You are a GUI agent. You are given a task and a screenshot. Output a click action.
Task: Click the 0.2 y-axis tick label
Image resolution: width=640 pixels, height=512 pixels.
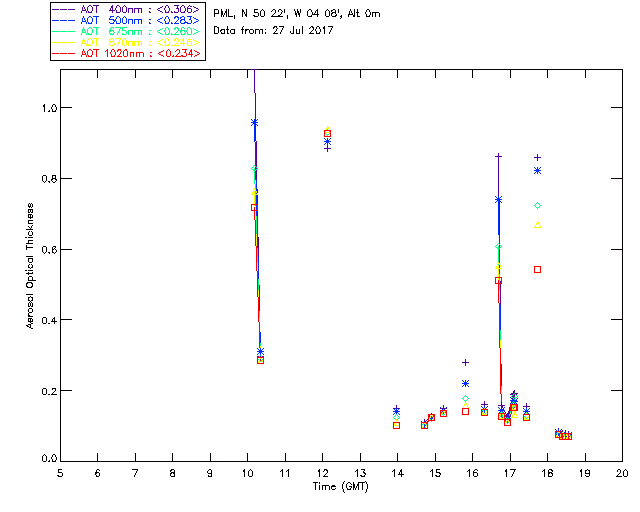[x=49, y=391]
